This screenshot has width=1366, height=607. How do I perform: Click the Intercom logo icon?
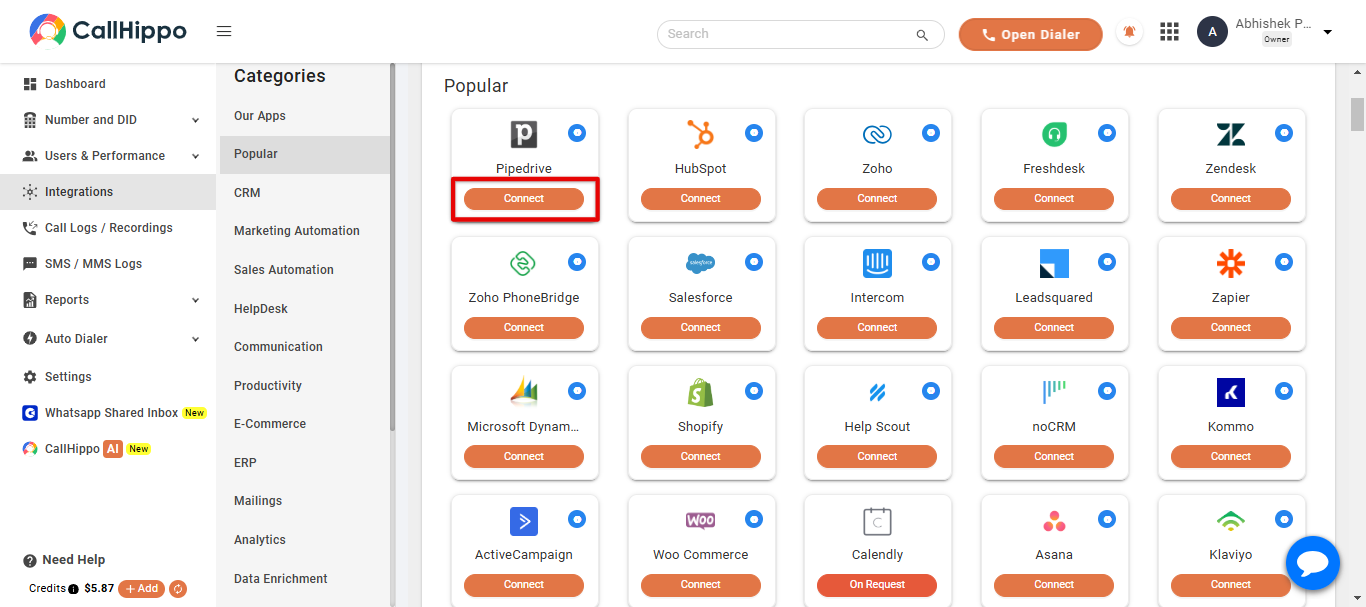pos(877,263)
